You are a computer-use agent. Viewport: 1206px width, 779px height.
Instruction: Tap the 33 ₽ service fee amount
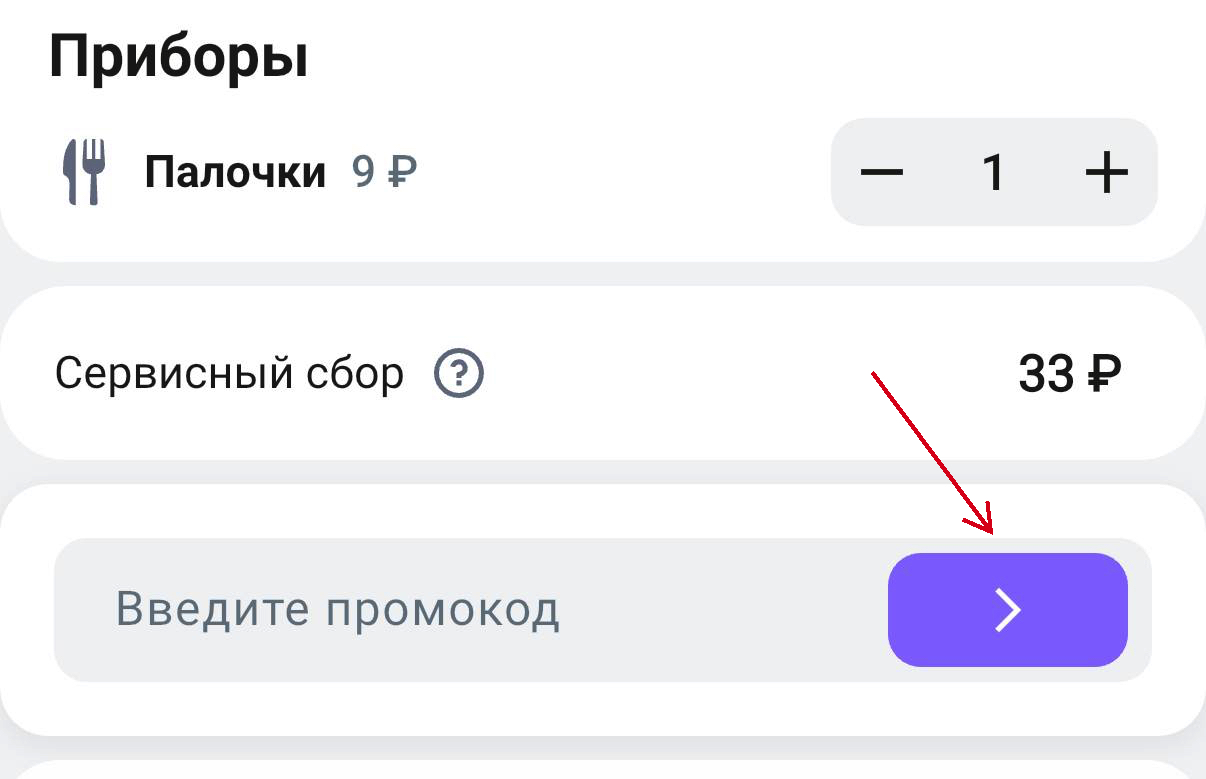click(1069, 375)
